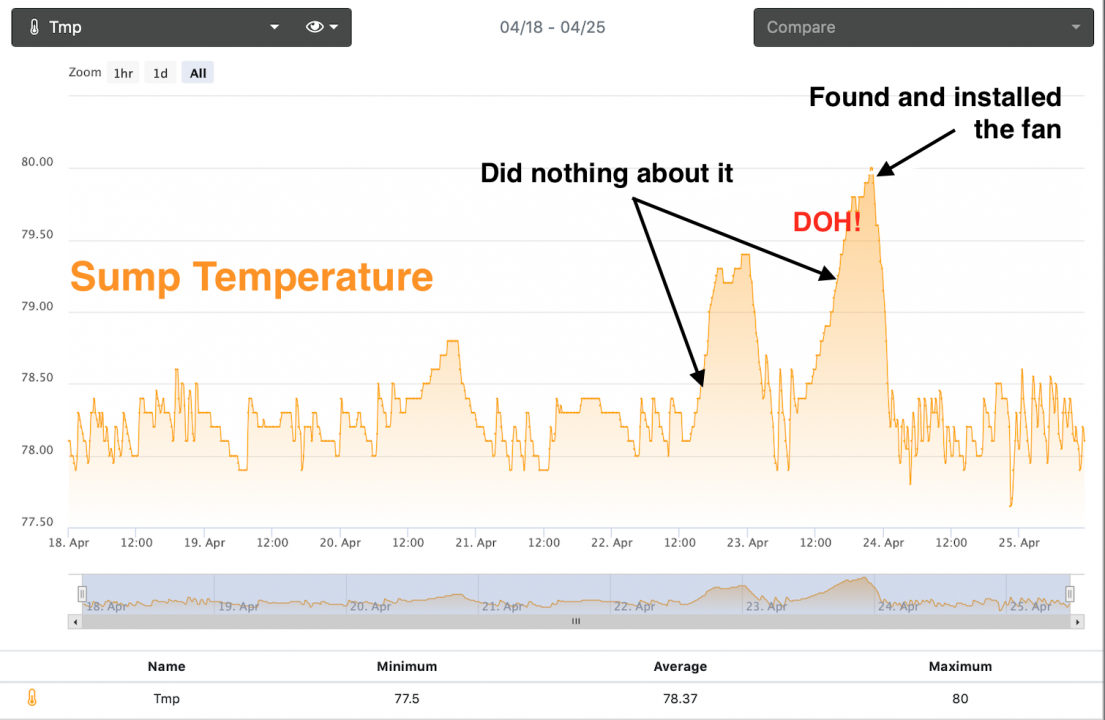Click the 80.00 peak point on chart

871,169
